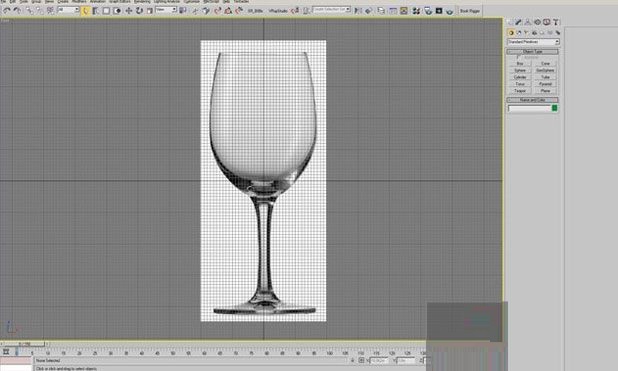Click the Cylinder primitive button
Viewport: 618px width, 371px height.
click(x=520, y=77)
